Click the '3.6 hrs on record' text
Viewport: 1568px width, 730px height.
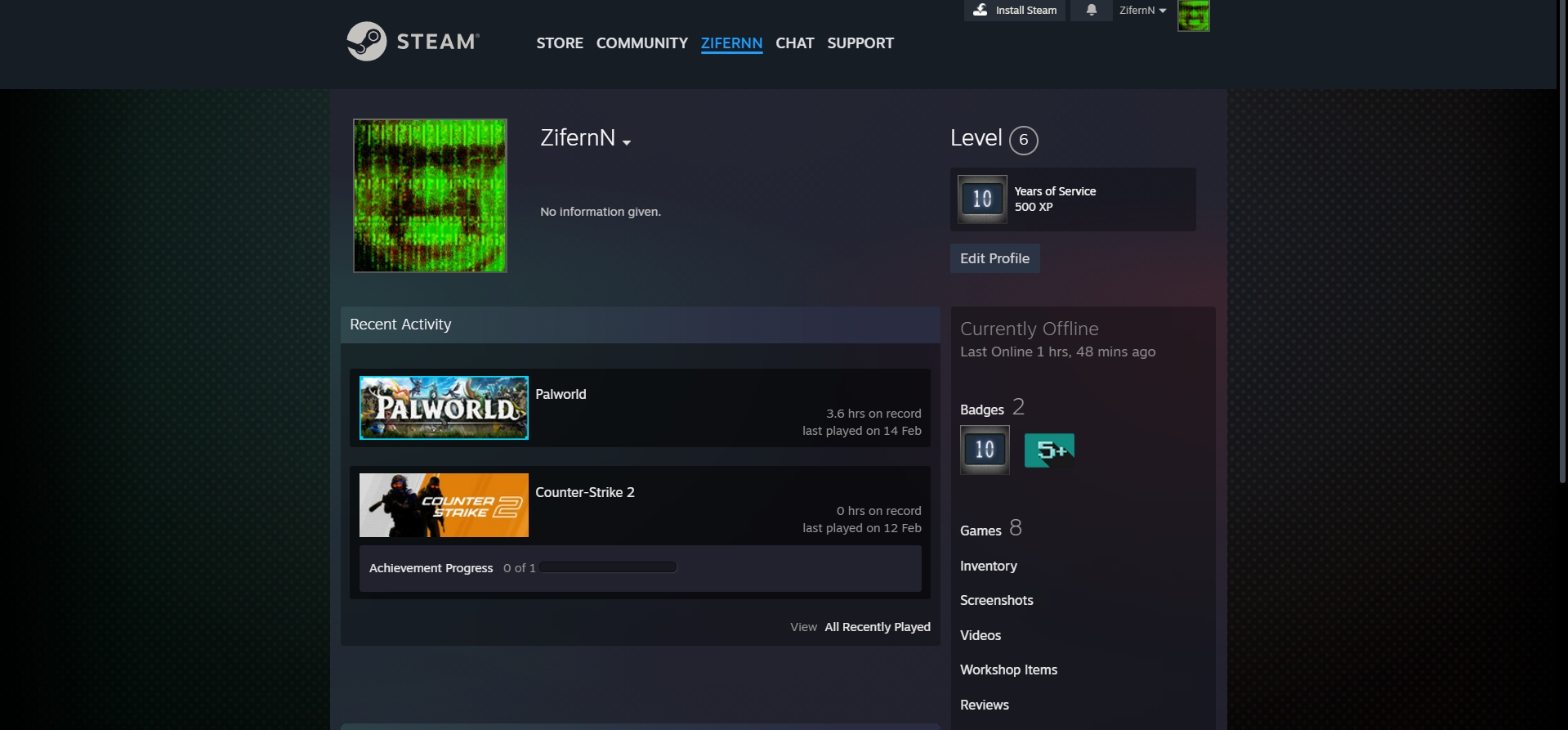coord(873,414)
